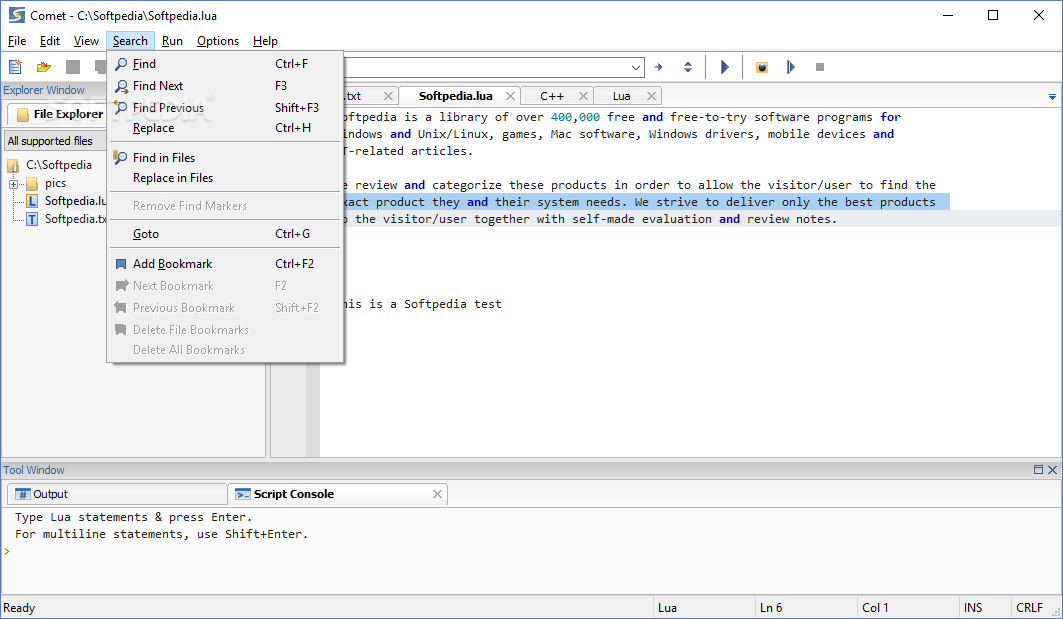
Task: Click the step-run toolbar icon
Action: [790, 67]
